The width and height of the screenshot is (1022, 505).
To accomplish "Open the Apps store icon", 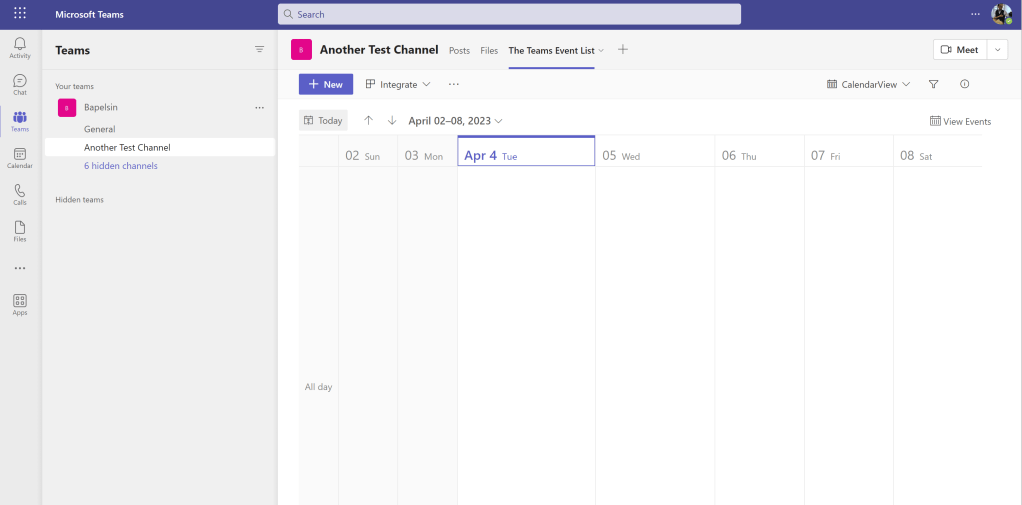I will point(20,304).
